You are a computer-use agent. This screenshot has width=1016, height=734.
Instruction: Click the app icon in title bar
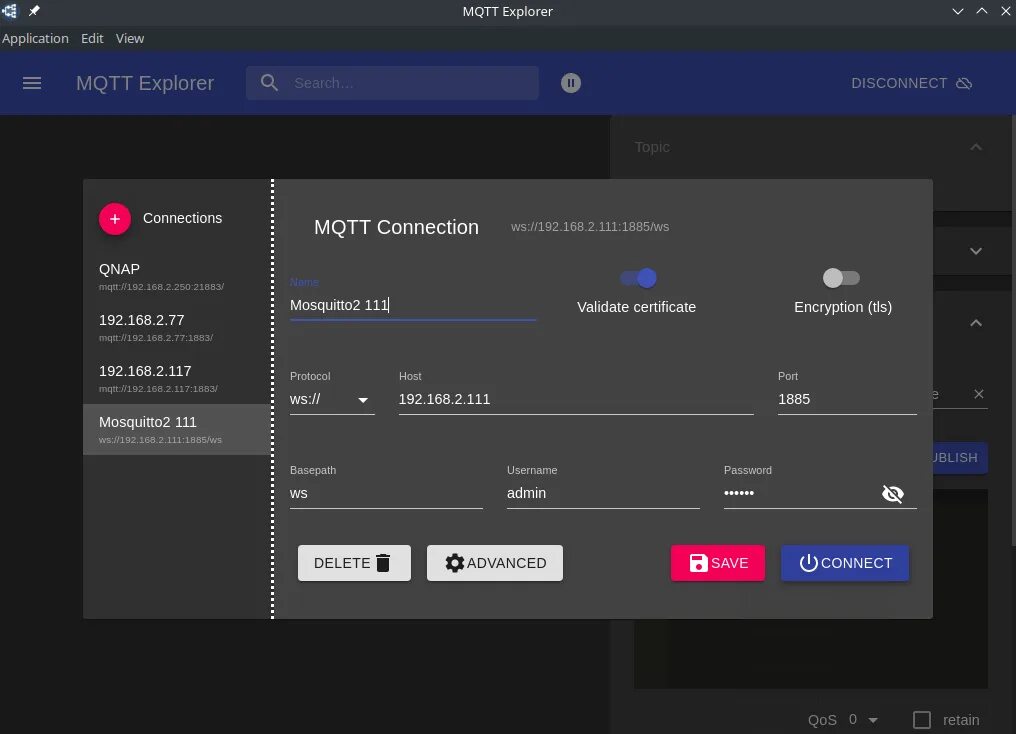10,10
